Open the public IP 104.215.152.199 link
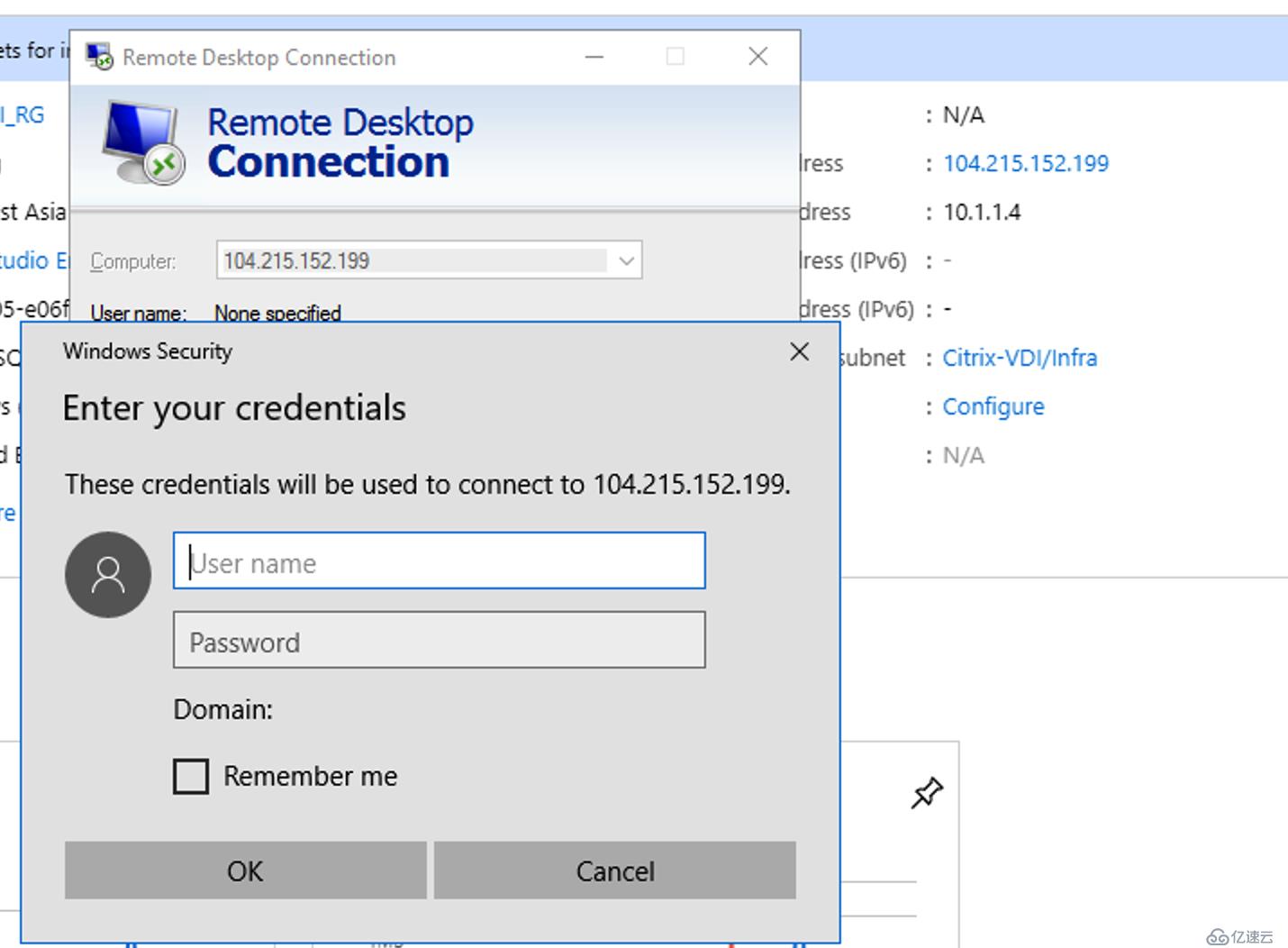 coord(1026,163)
